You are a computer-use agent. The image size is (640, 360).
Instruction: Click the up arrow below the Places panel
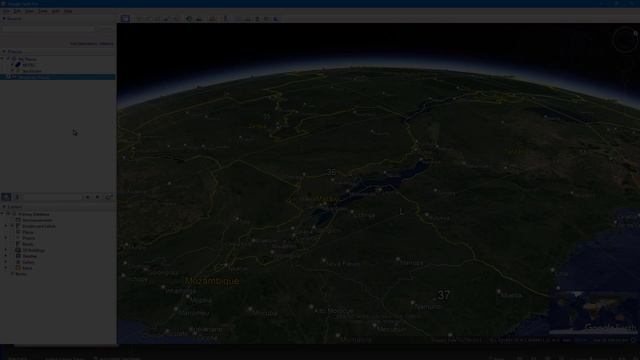tap(87, 197)
